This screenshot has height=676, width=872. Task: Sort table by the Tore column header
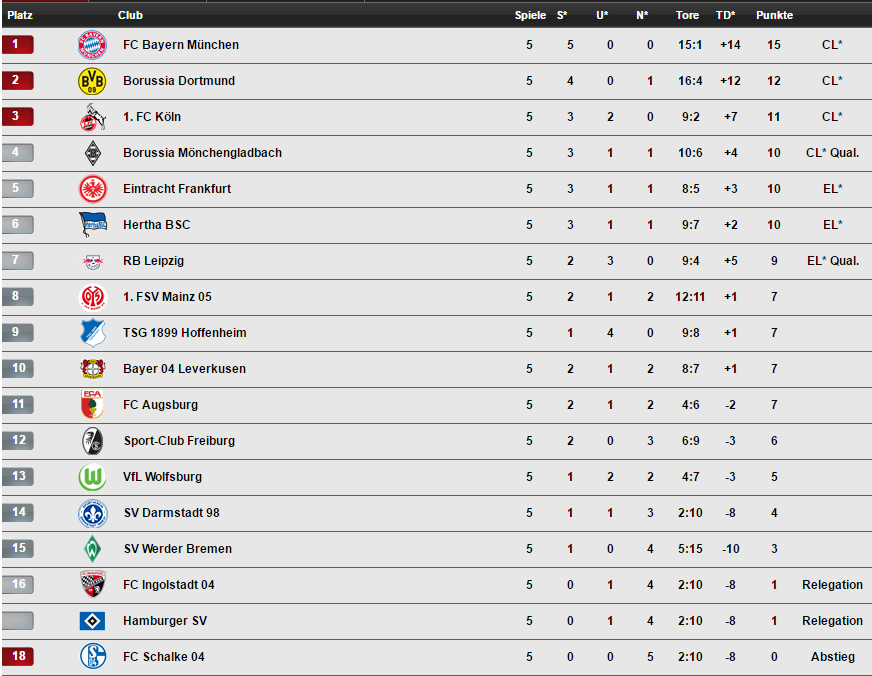coord(687,15)
